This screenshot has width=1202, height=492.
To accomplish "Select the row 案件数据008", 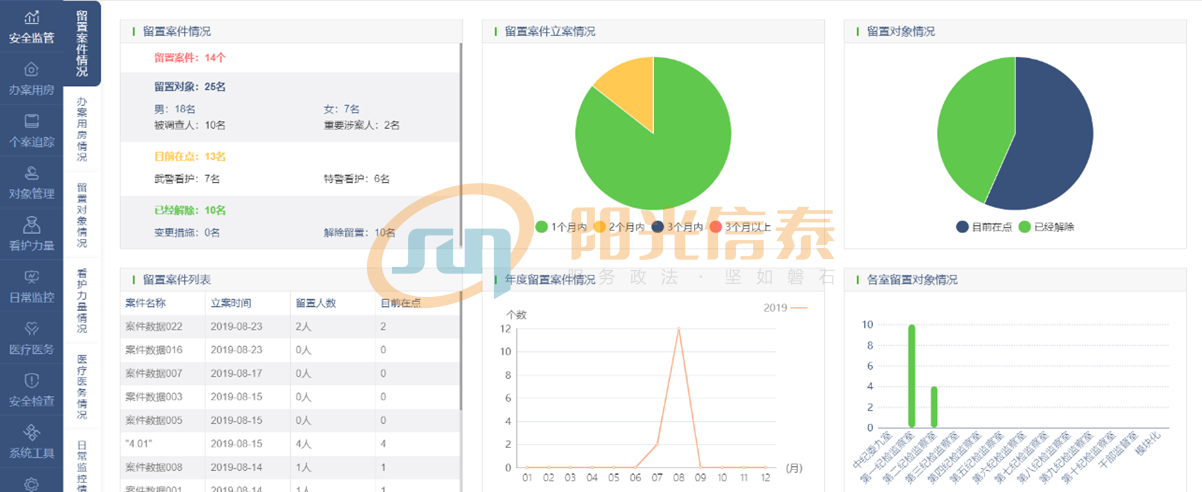I will click(289, 467).
